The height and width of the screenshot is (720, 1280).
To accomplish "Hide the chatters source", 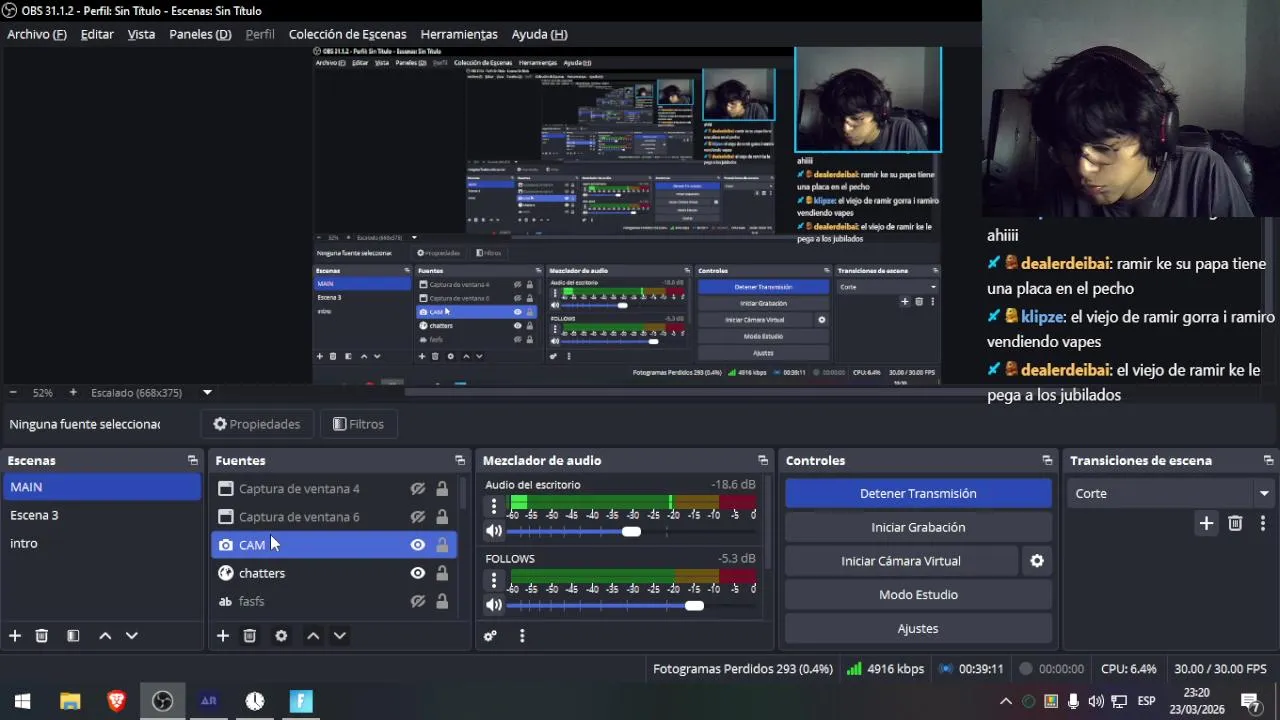I will pos(418,573).
